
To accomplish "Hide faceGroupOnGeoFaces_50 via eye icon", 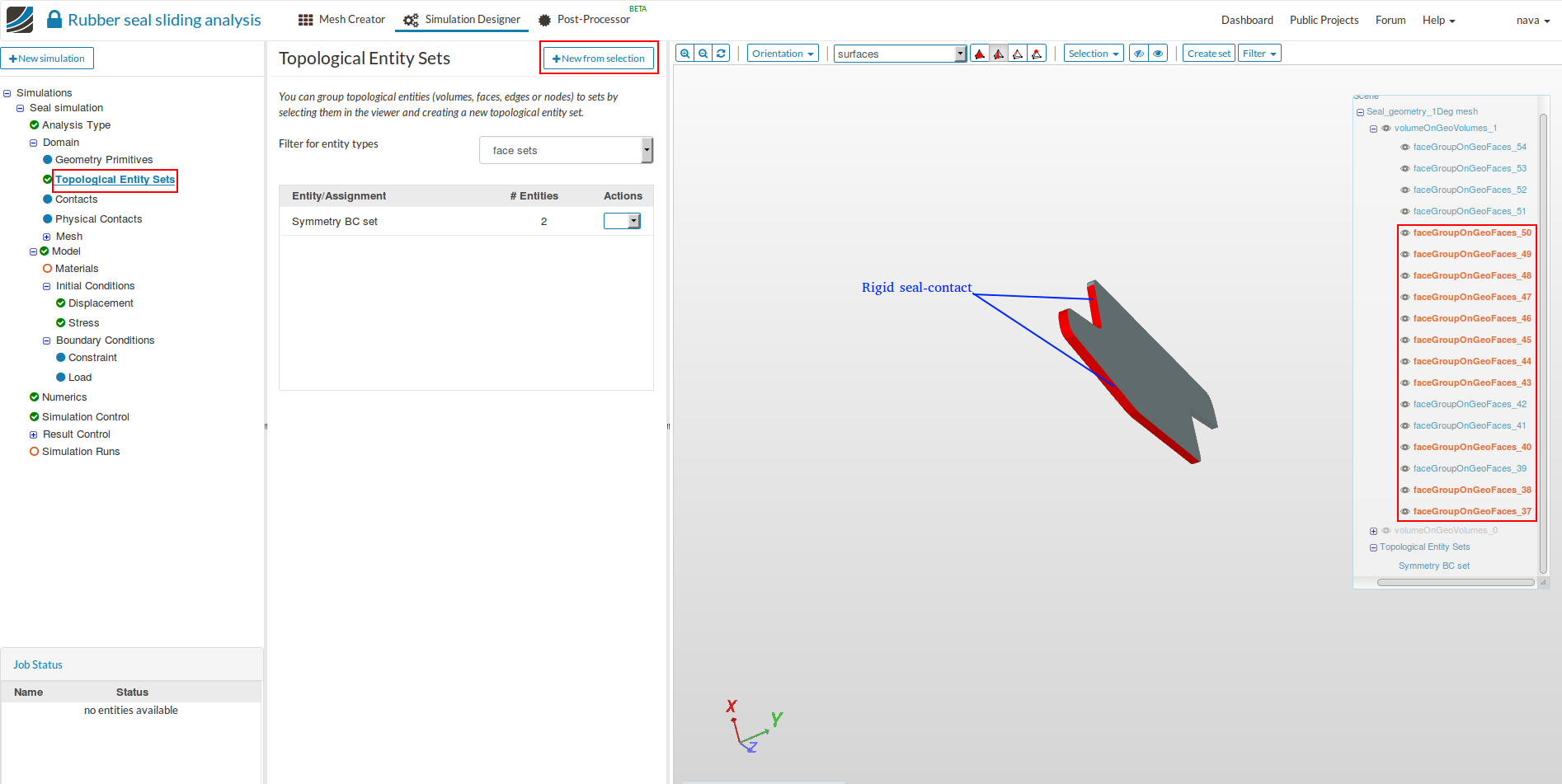I will (1405, 233).
